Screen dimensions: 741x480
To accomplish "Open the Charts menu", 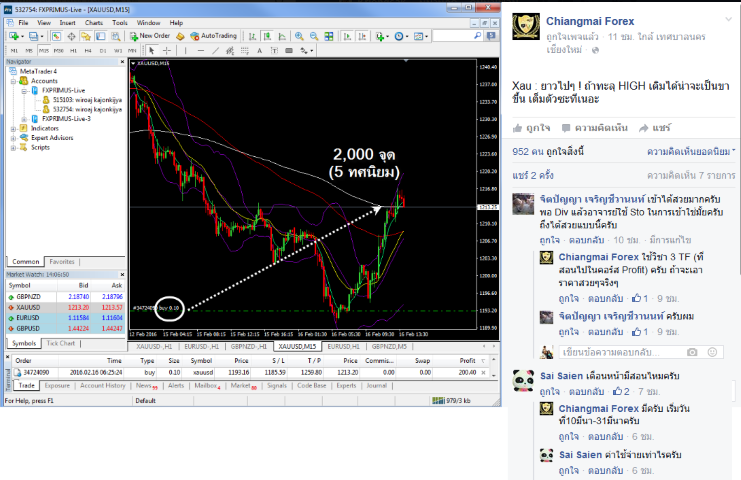I will [x=94, y=23].
